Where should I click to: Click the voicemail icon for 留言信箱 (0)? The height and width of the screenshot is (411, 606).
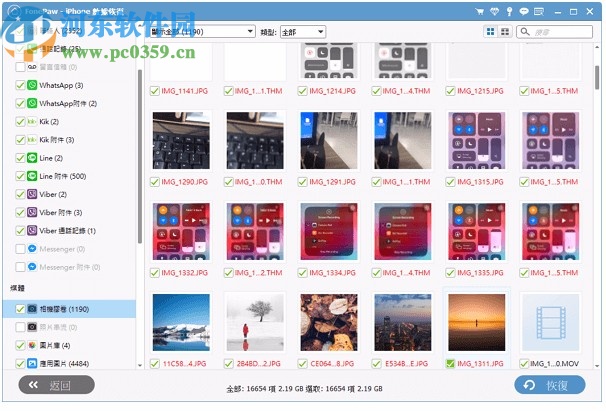[x=32, y=67]
